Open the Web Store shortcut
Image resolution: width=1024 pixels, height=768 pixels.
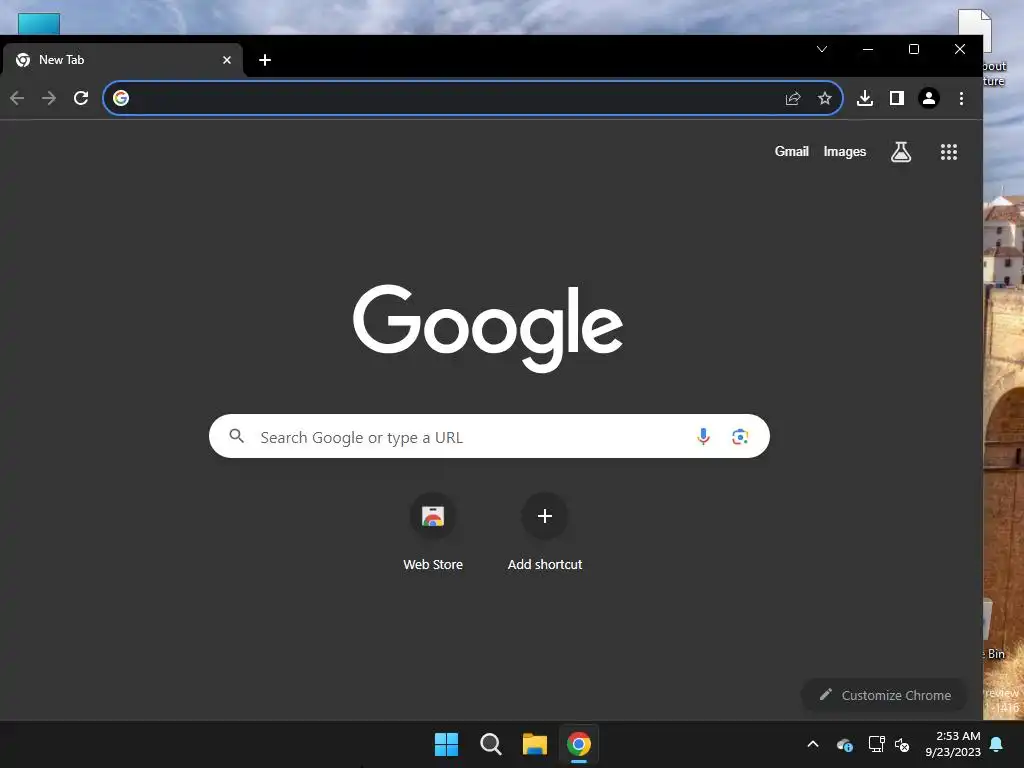pos(432,516)
